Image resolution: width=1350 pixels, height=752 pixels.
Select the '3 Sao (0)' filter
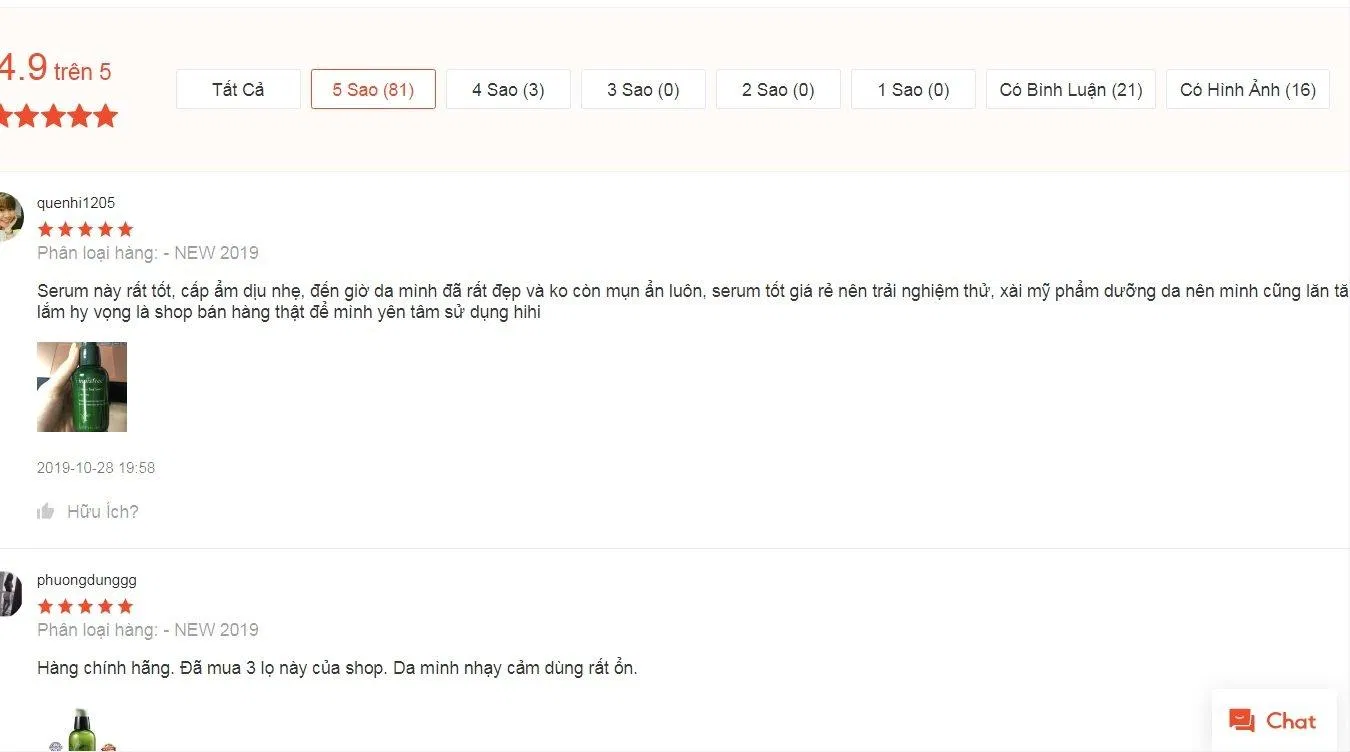[643, 89]
